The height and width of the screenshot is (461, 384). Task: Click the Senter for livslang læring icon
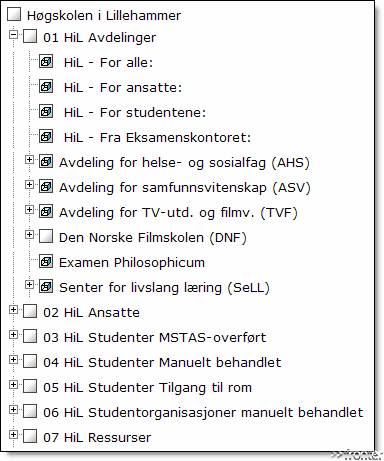[46, 287]
